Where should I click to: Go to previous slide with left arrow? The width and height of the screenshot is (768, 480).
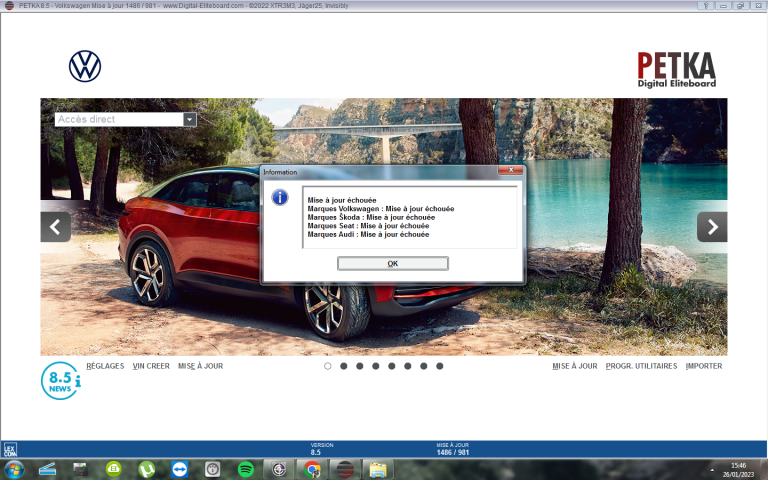point(55,227)
